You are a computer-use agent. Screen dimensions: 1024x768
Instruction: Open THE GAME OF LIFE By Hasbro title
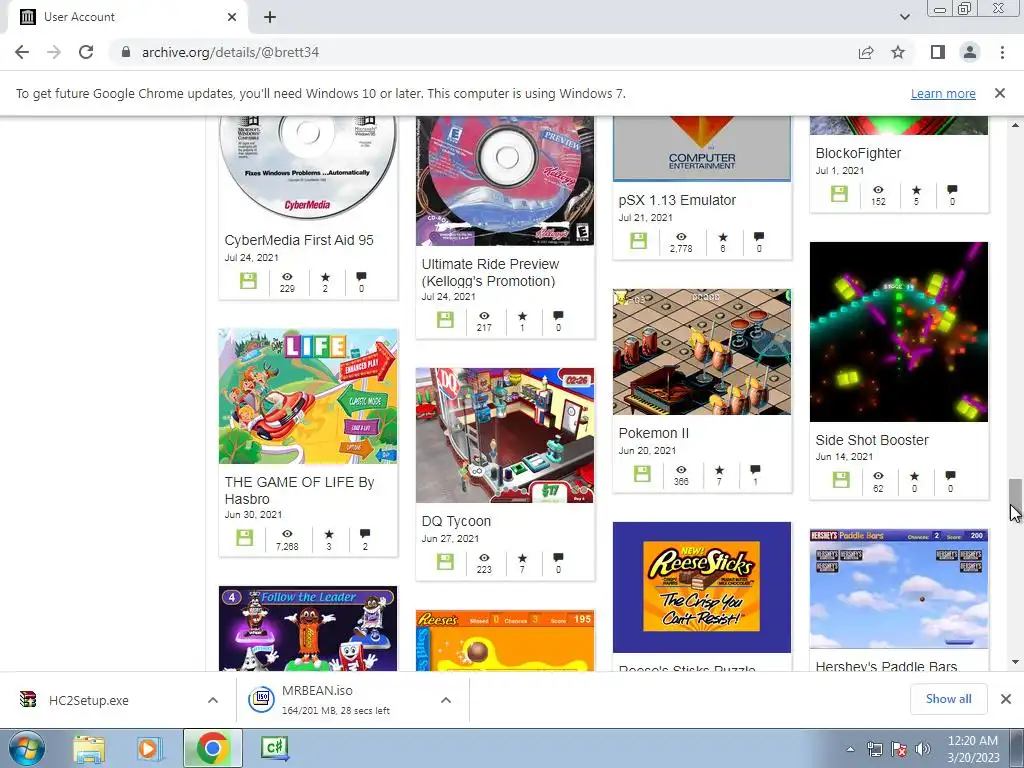(x=299, y=490)
